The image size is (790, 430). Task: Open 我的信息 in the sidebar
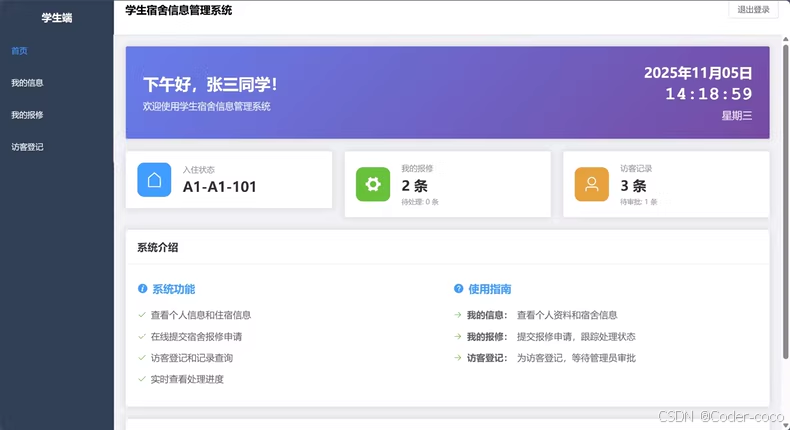click(x=56, y=83)
